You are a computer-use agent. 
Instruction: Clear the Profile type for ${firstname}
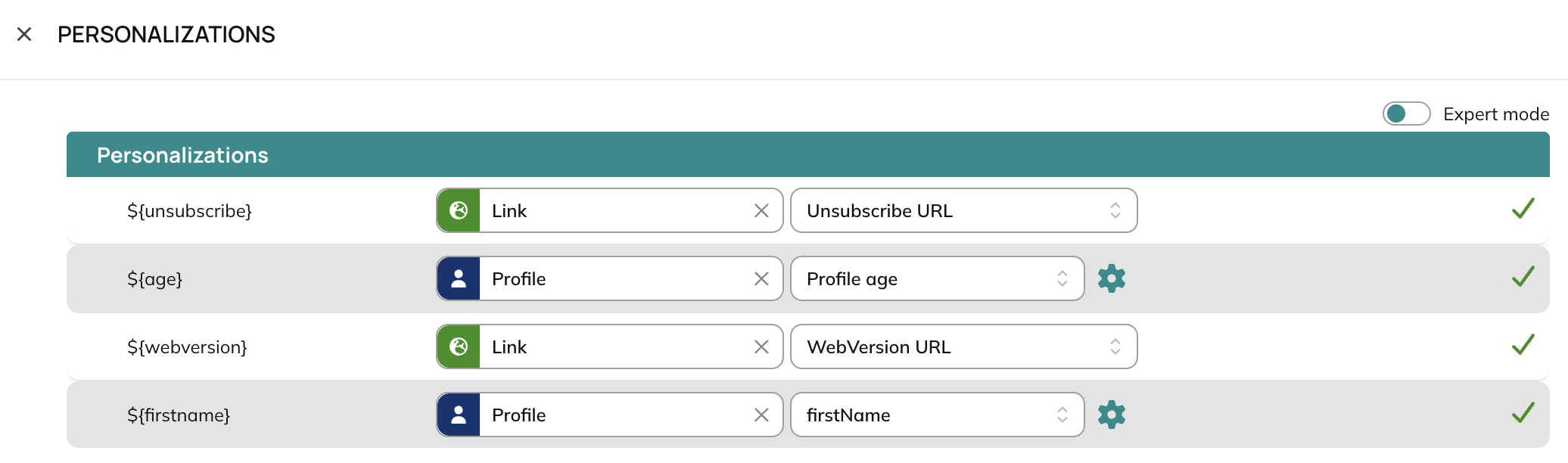(761, 415)
